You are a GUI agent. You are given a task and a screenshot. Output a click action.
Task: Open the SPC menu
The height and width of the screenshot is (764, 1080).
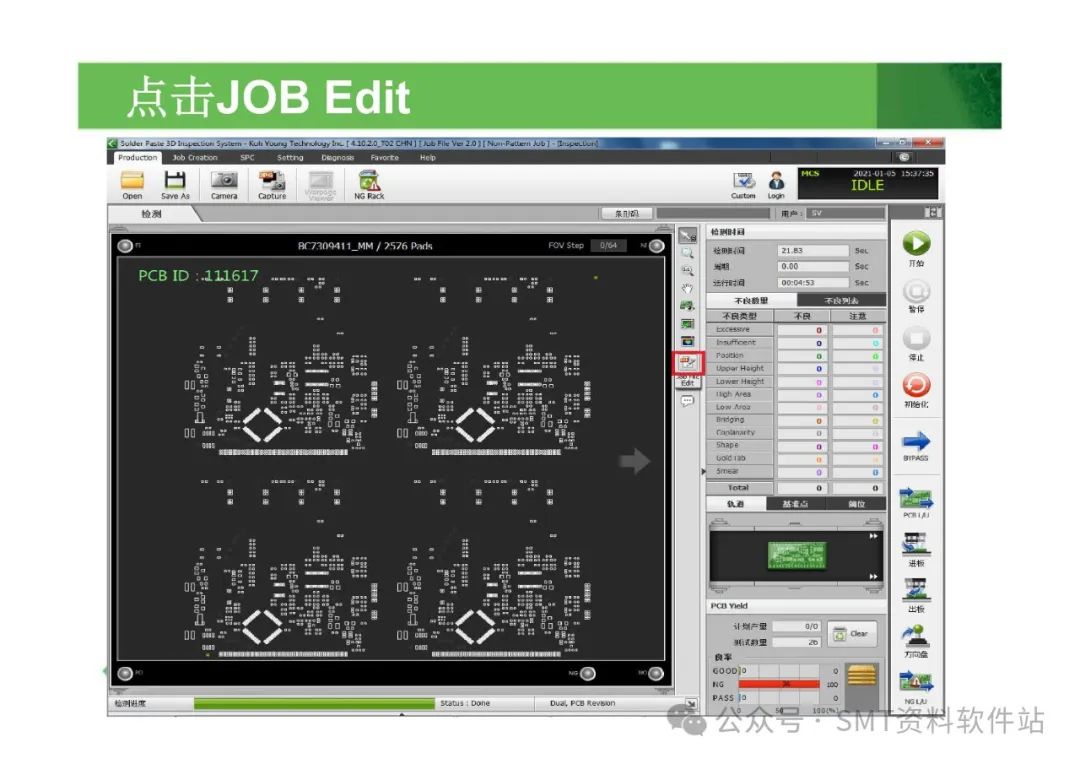click(247, 158)
